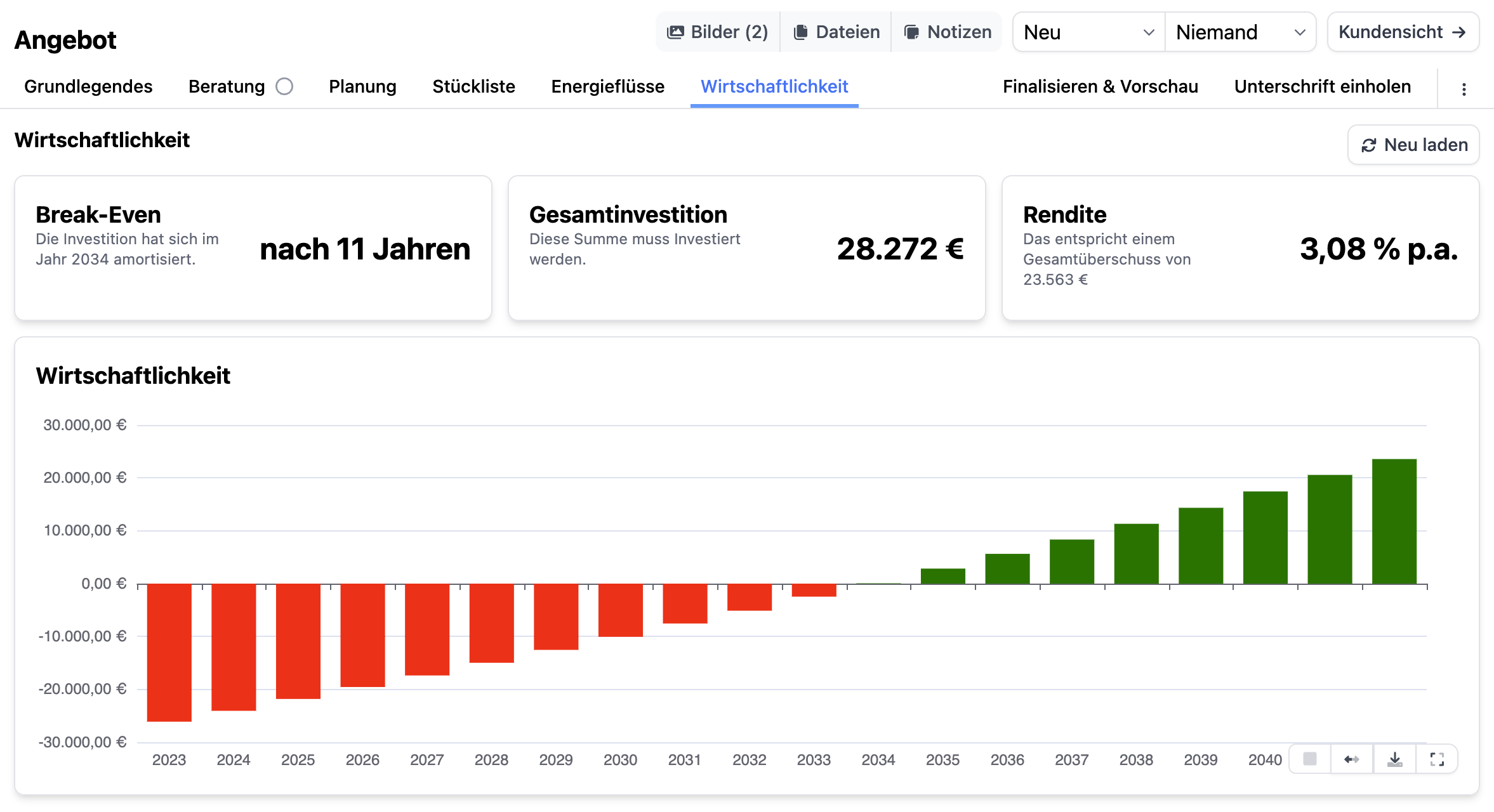Viewport: 1494px width, 812px height.
Task: Open the Bilder (2) images panel
Action: click(717, 32)
